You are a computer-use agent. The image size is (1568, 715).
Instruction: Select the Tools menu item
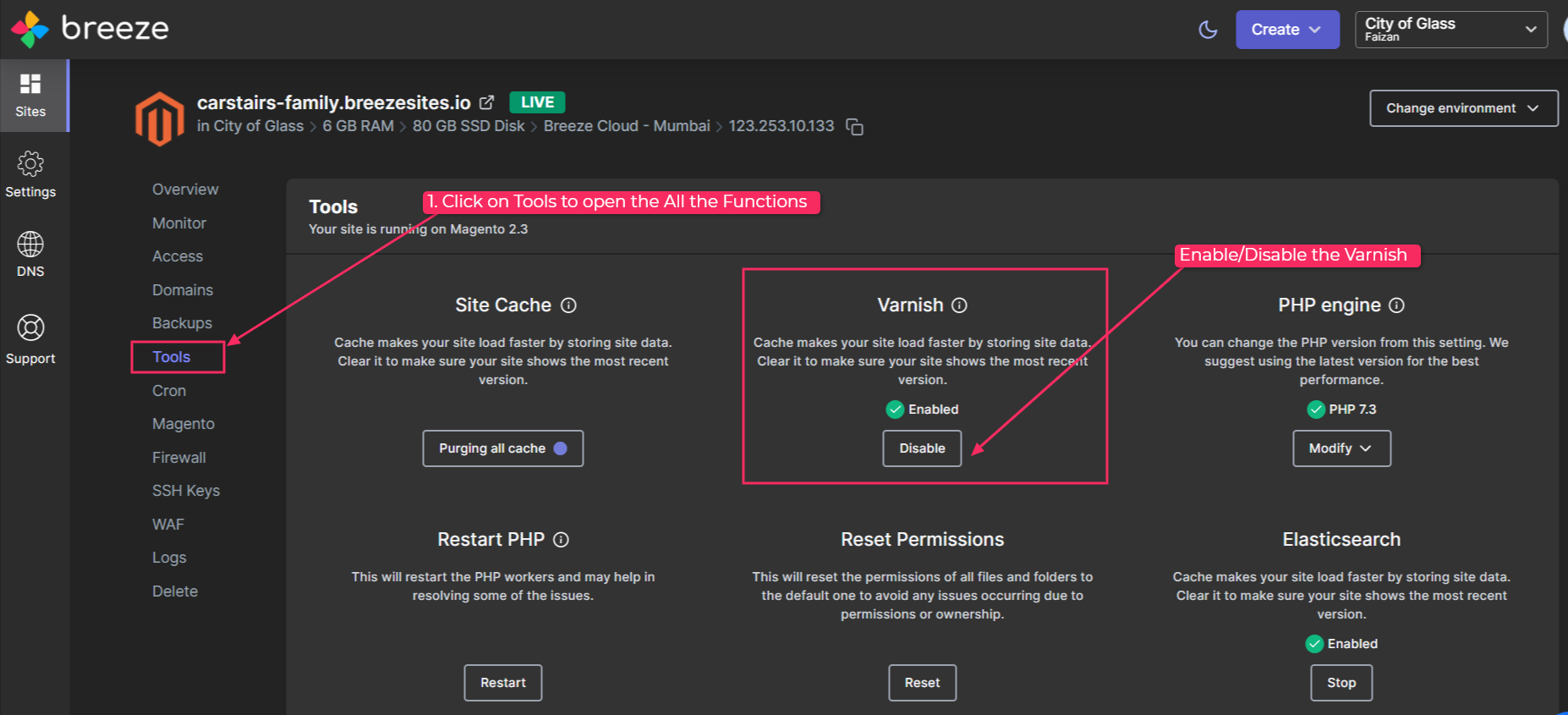(172, 357)
